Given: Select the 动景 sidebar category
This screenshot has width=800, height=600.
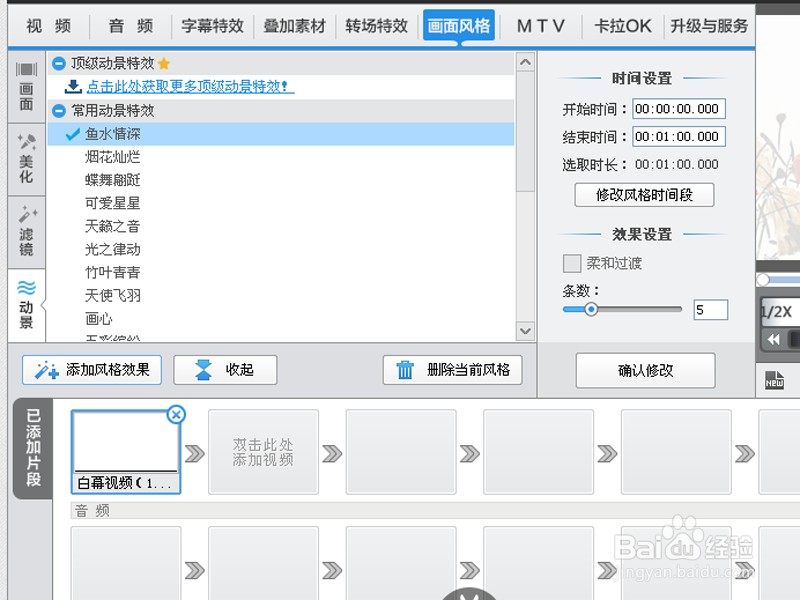Looking at the screenshot, I should coord(27,305).
